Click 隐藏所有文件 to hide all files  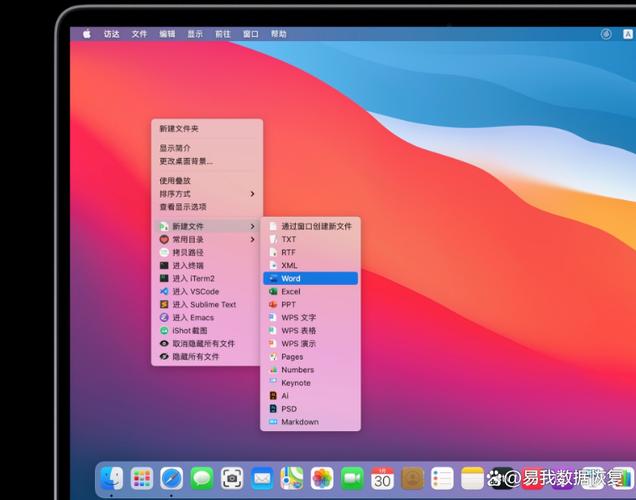pyautogui.click(x=196, y=357)
